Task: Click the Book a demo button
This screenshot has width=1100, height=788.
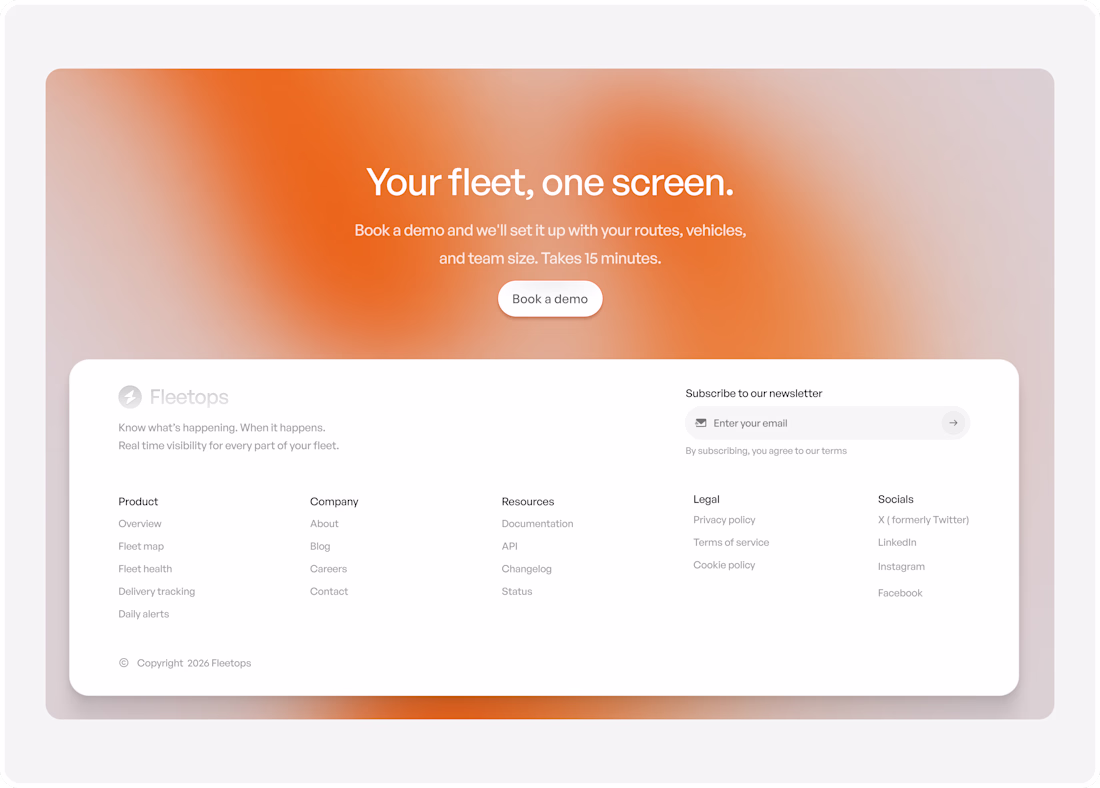Action: click(x=550, y=299)
